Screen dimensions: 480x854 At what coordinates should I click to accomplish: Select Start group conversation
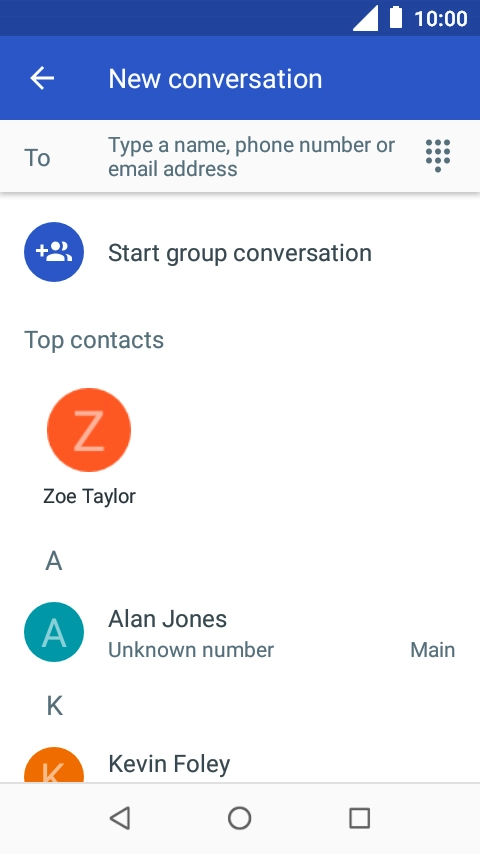coord(240,253)
